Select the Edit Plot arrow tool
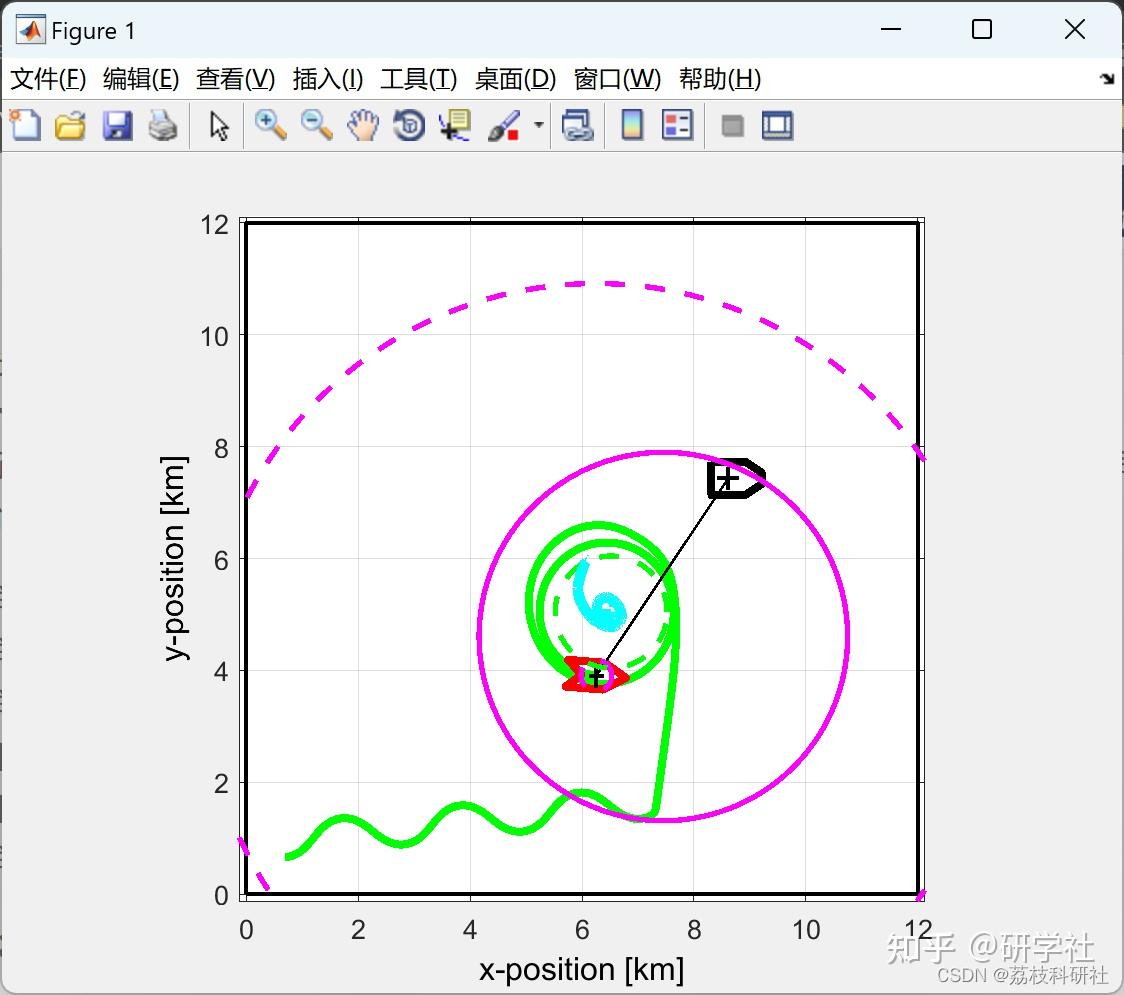Image resolution: width=1124 pixels, height=995 pixels. (219, 126)
